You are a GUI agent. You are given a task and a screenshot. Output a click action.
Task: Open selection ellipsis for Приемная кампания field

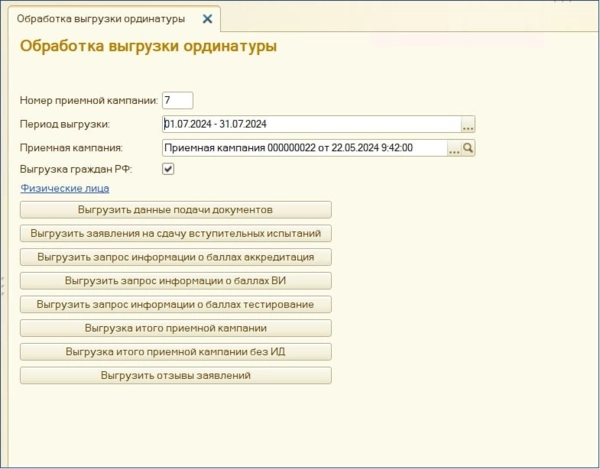click(453, 148)
